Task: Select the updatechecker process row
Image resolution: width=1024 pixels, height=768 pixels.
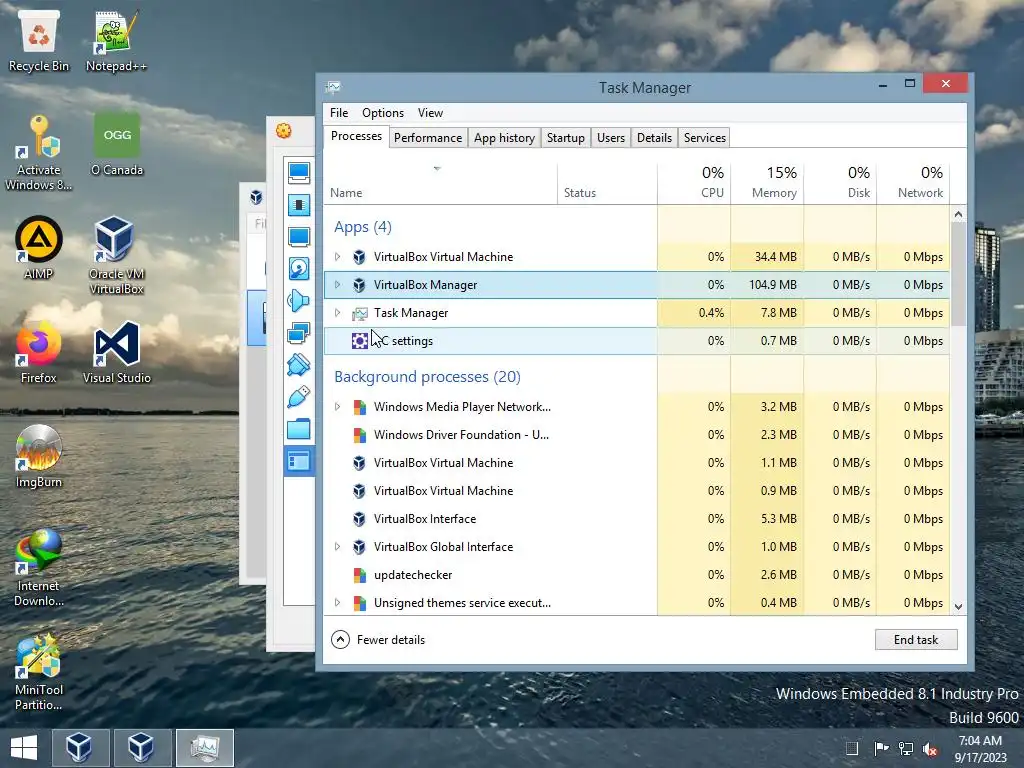Action: [x=637, y=575]
